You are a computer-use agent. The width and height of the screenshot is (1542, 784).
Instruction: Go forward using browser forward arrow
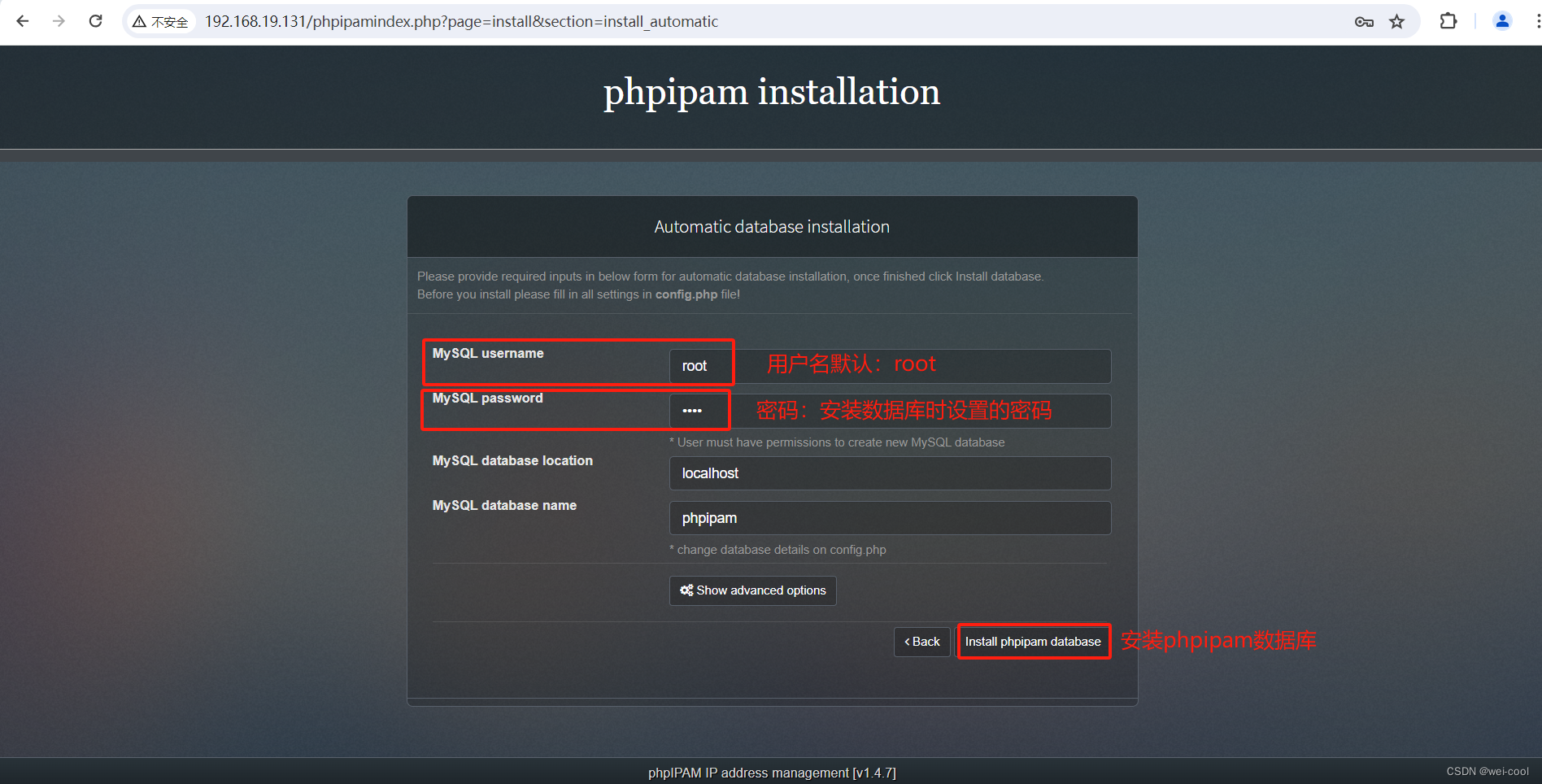59,21
